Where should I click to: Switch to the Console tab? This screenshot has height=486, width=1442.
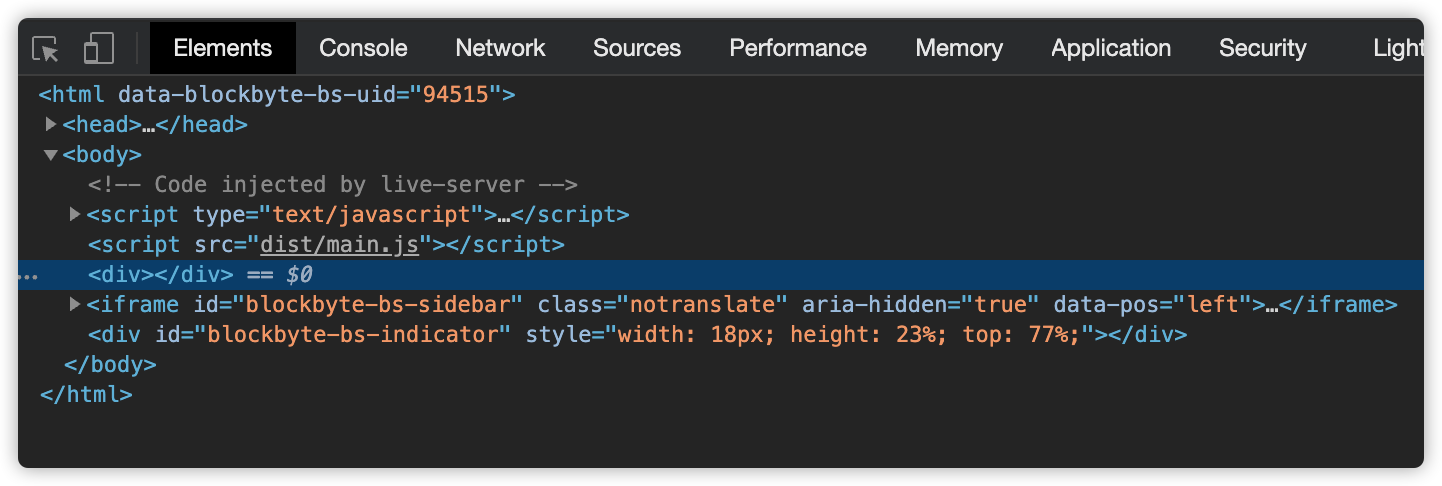[363, 48]
